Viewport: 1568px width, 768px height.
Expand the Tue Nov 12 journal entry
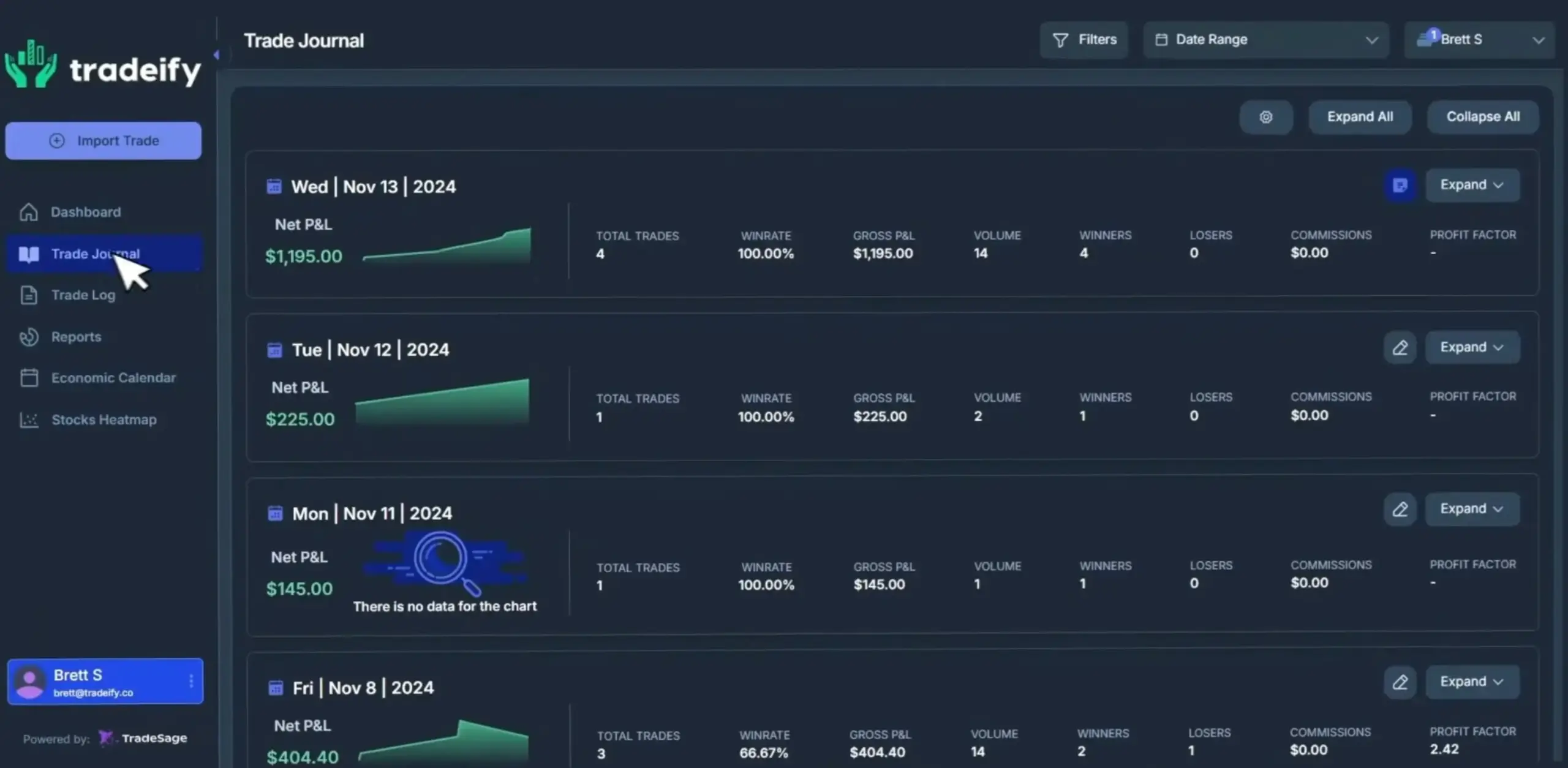coord(1471,347)
